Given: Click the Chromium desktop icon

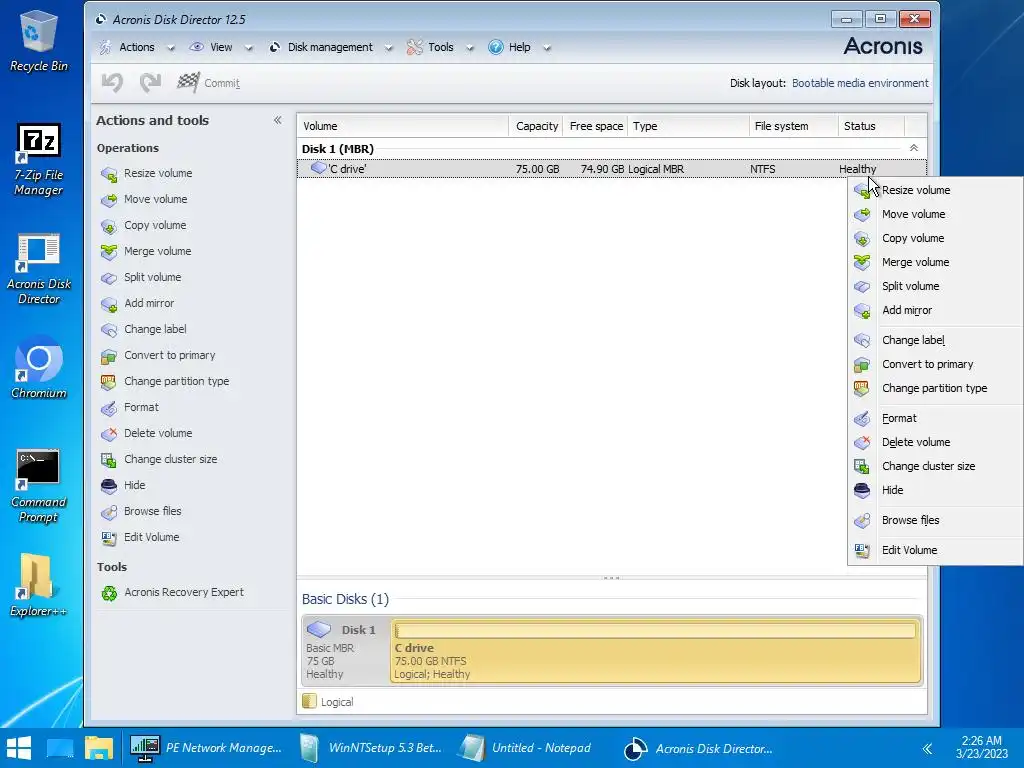Looking at the screenshot, I should [x=39, y=367].
